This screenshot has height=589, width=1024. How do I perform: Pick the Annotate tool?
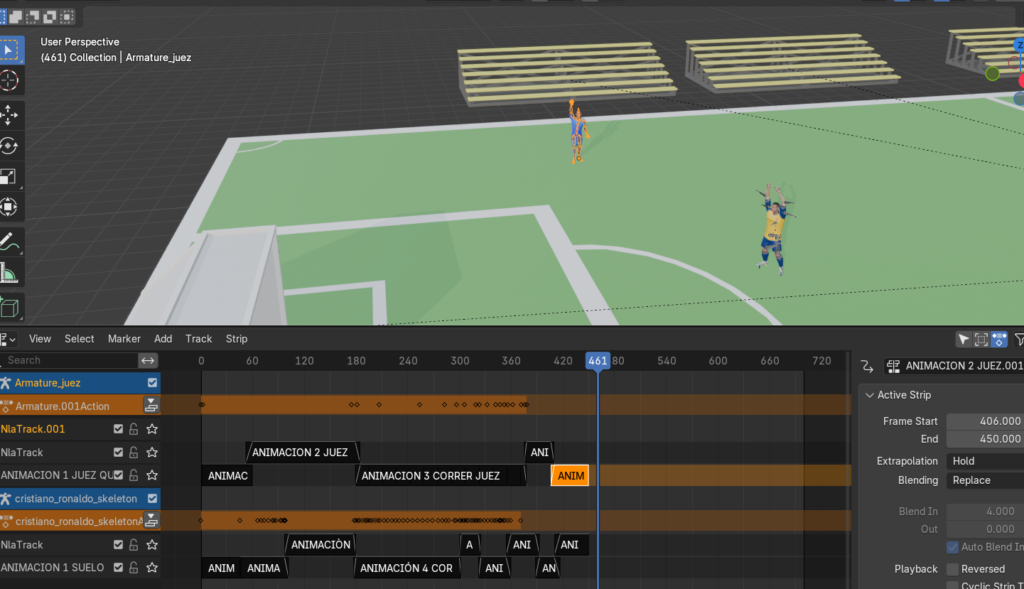[x=11, y=241]
